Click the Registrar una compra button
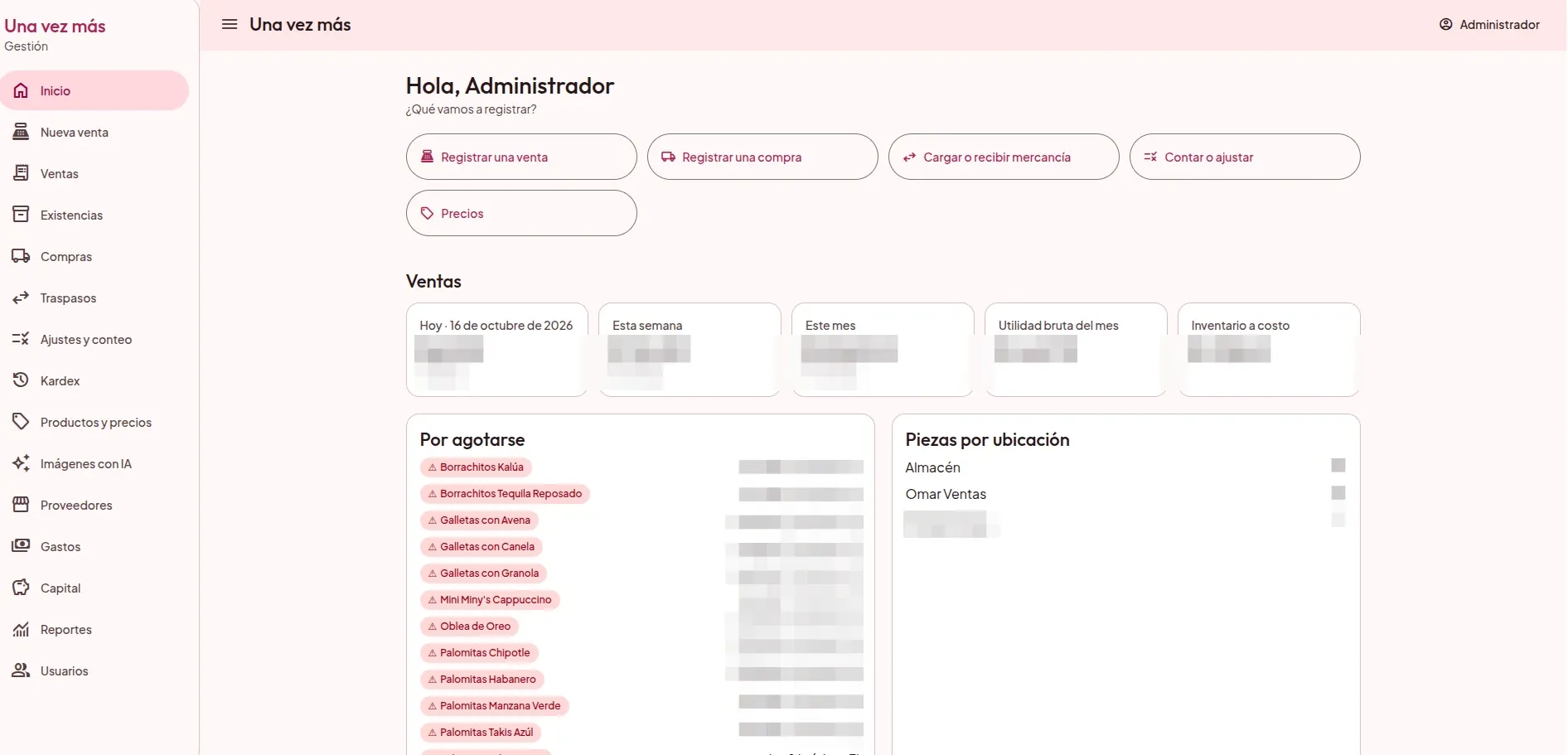This screenshot has height=755, width=1568. pos(762,157)
